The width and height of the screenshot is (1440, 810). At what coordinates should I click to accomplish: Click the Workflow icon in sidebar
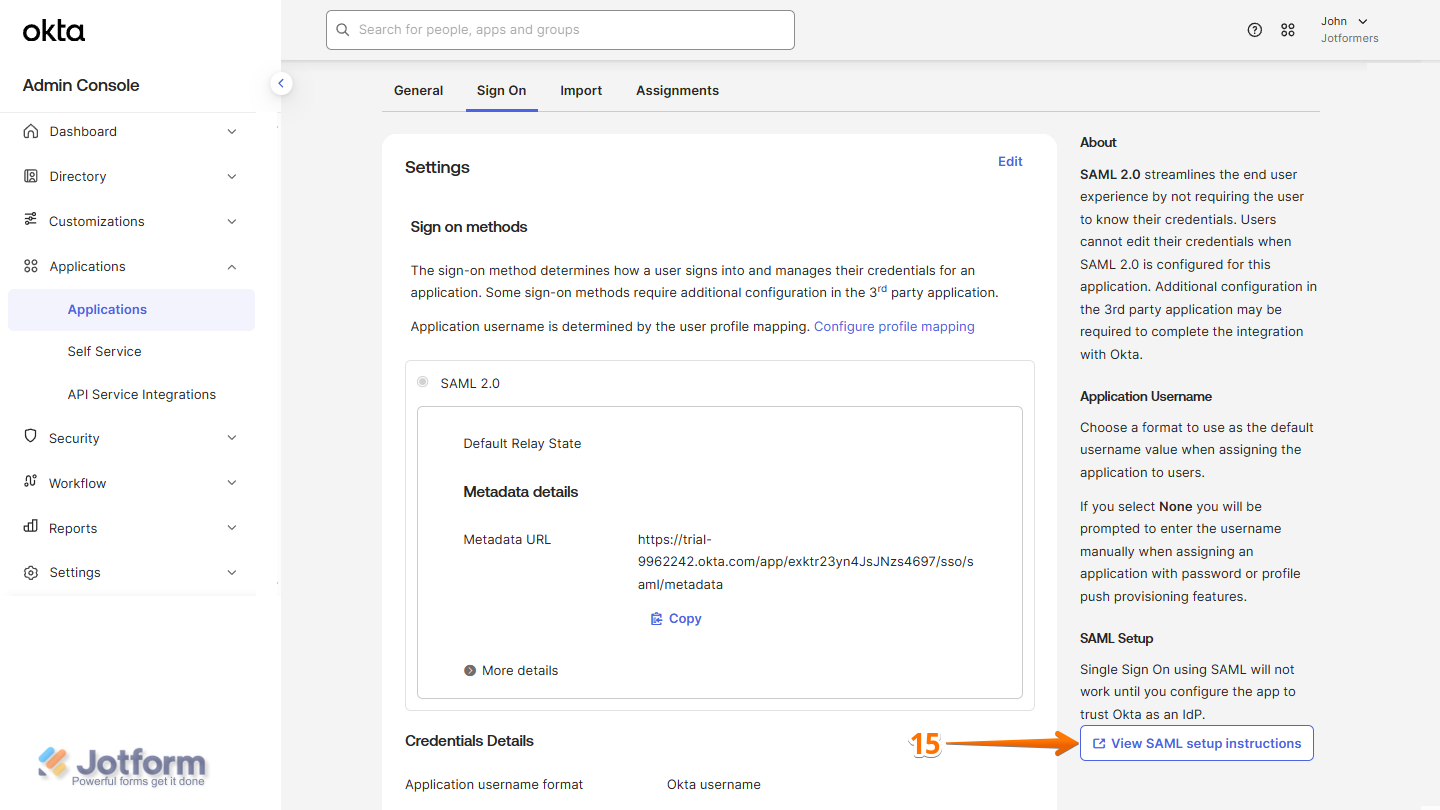31,483
